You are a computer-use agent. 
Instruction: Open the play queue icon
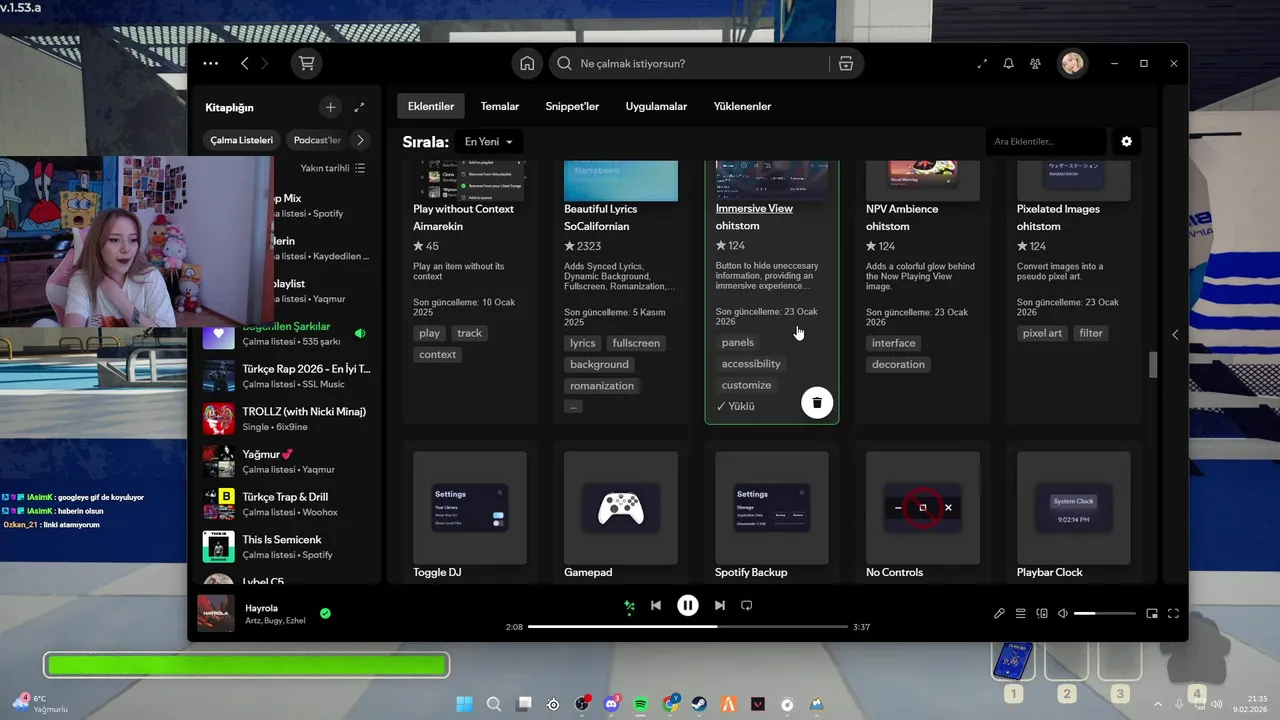[1021, 613]
